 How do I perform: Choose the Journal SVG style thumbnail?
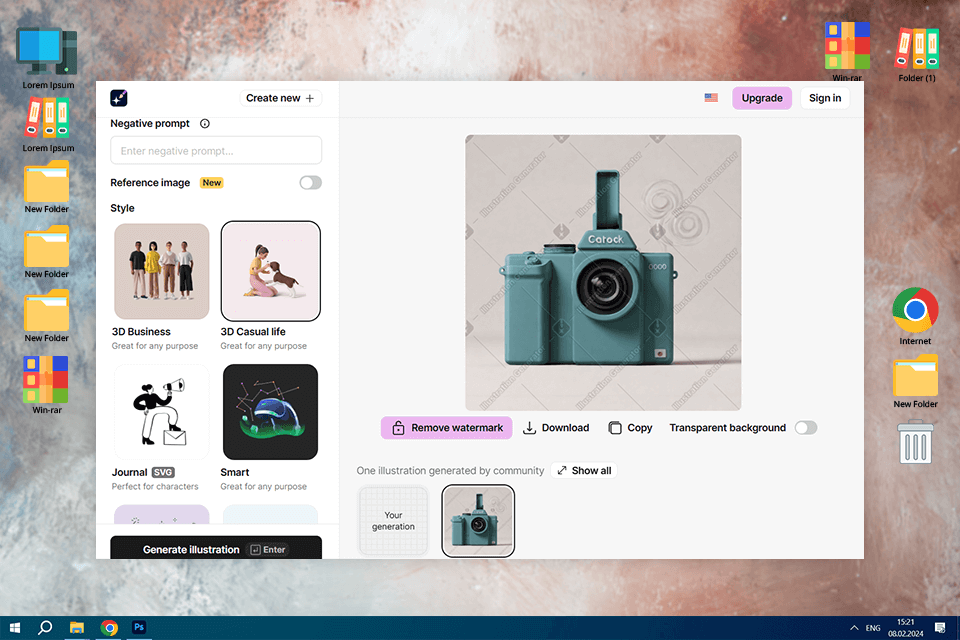coord(162,412)
